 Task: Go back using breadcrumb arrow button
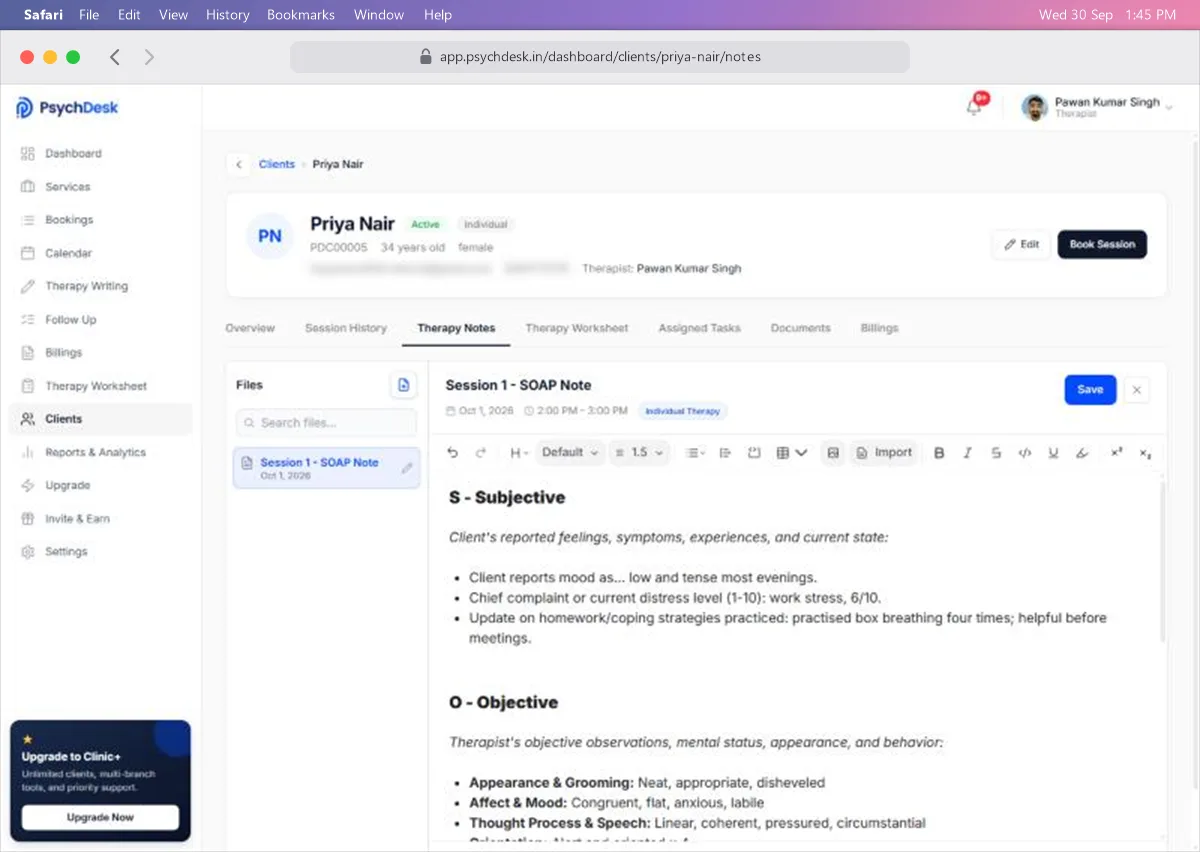click(x=238, y=164)
